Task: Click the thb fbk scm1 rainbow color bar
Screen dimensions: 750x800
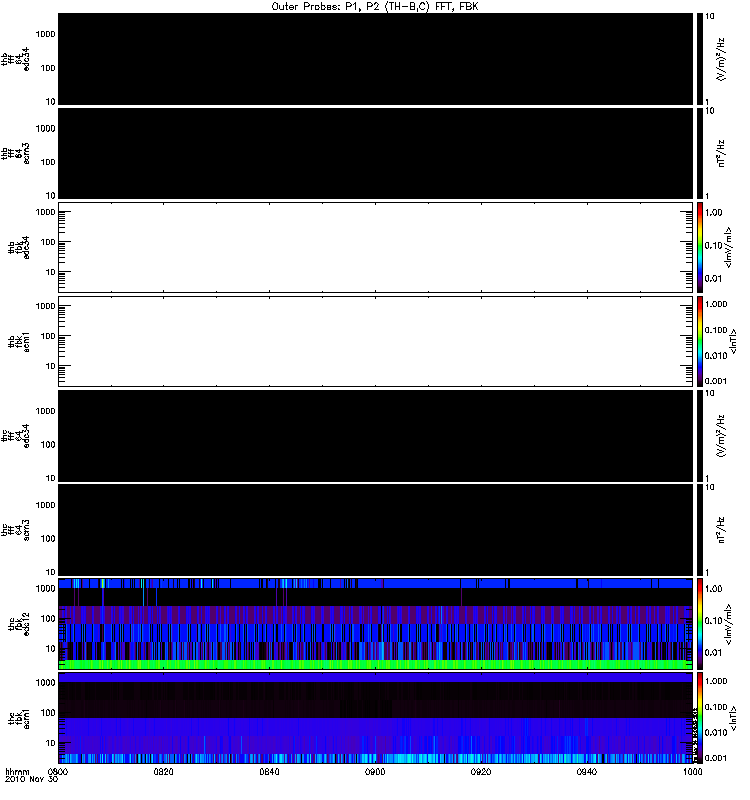Action: [700, 341]
